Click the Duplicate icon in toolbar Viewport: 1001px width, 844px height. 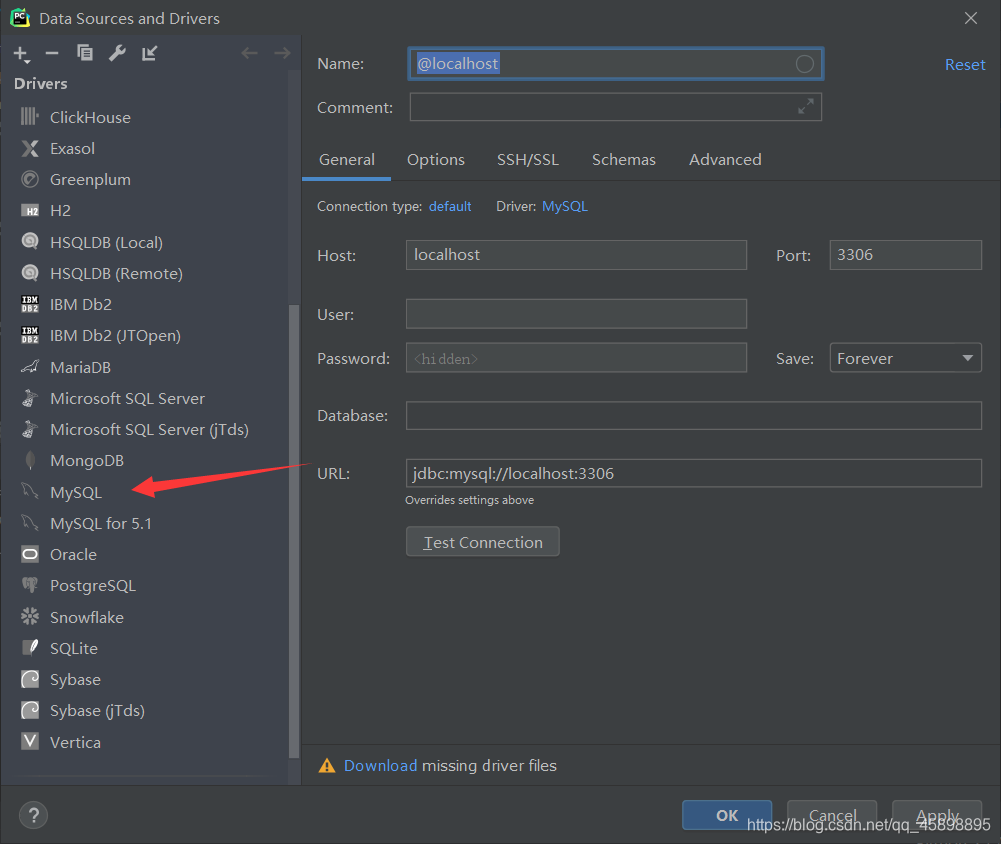tap(84, 53)
